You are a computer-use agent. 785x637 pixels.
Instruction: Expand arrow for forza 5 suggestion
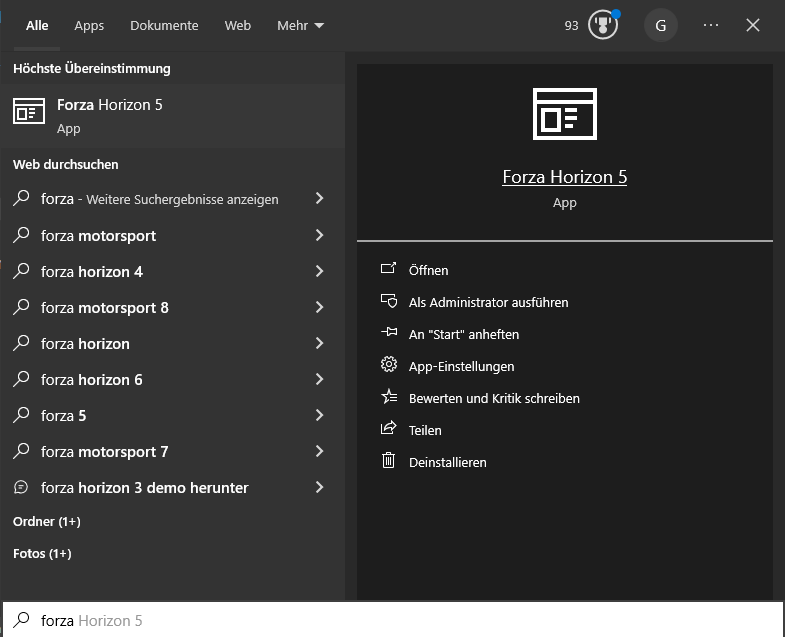319,415
